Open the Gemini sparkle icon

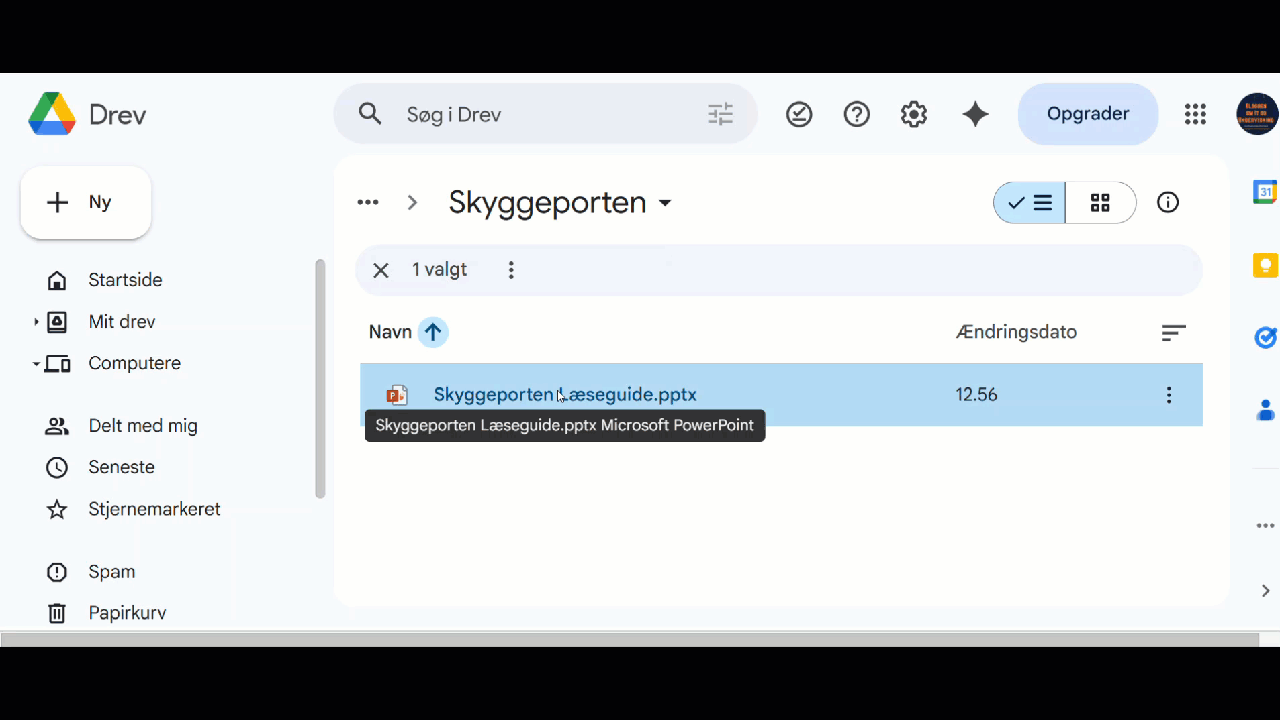coord(975,115)
